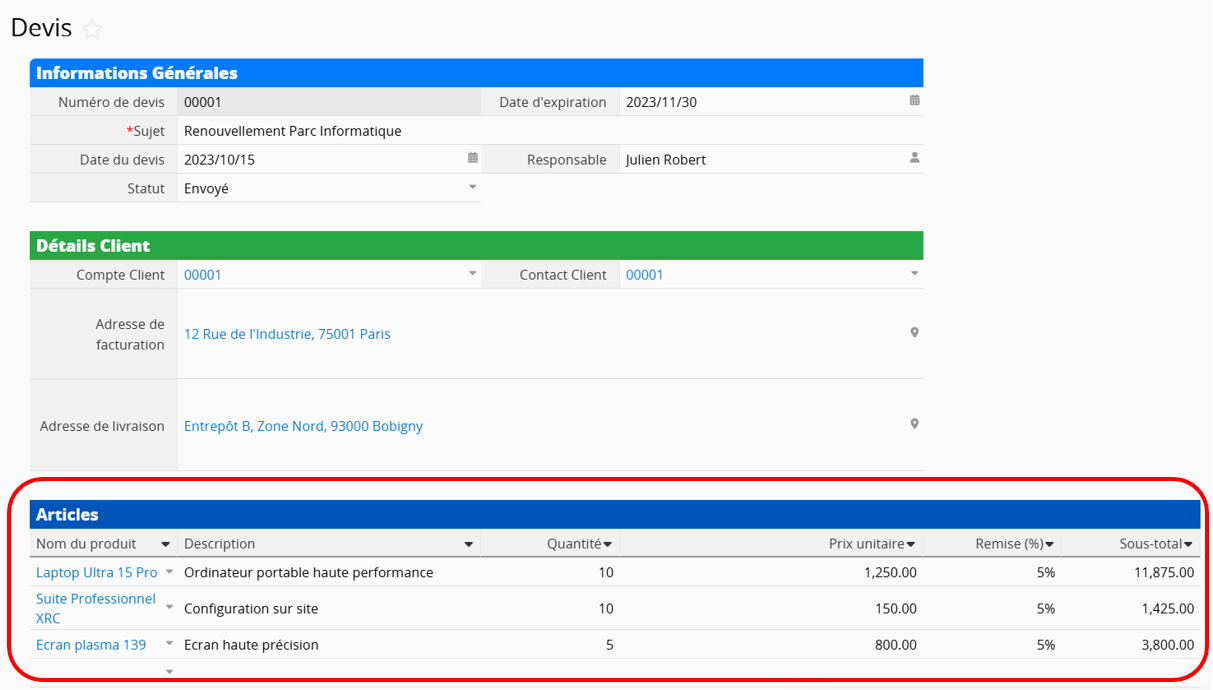Open Prix unitaire column menu

(911, 544)
